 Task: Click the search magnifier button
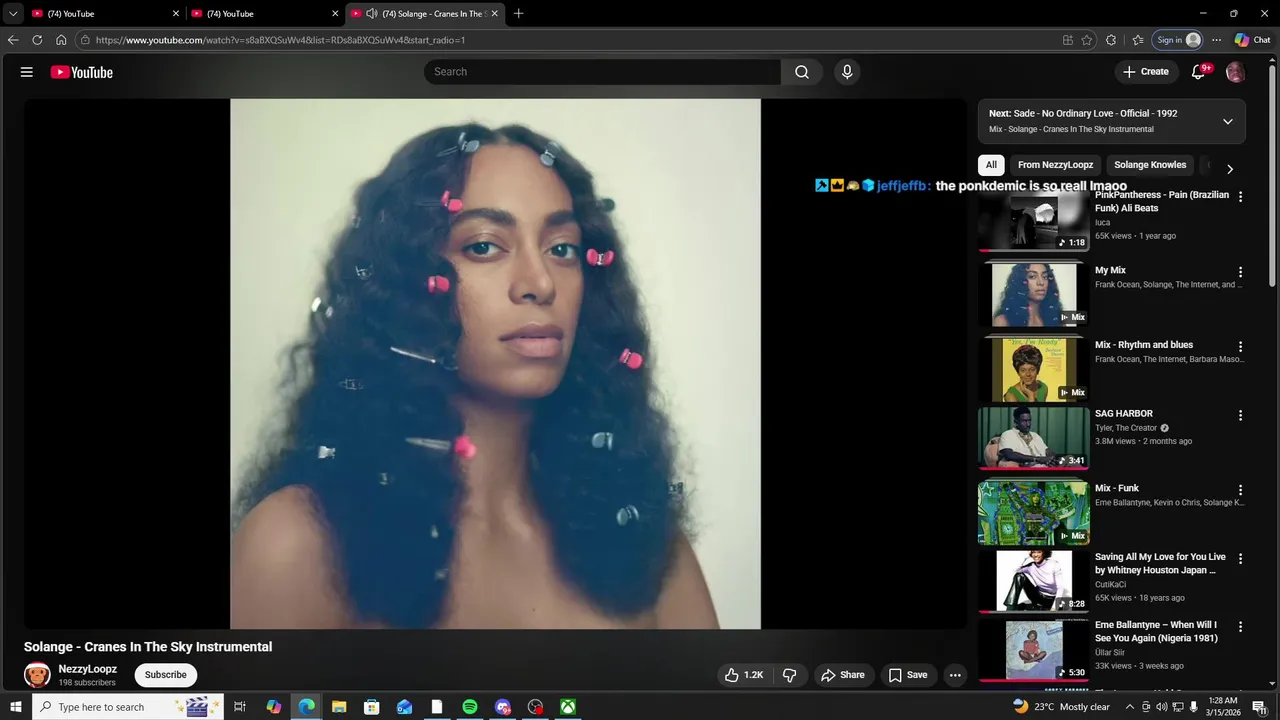(x=802, y=72)
